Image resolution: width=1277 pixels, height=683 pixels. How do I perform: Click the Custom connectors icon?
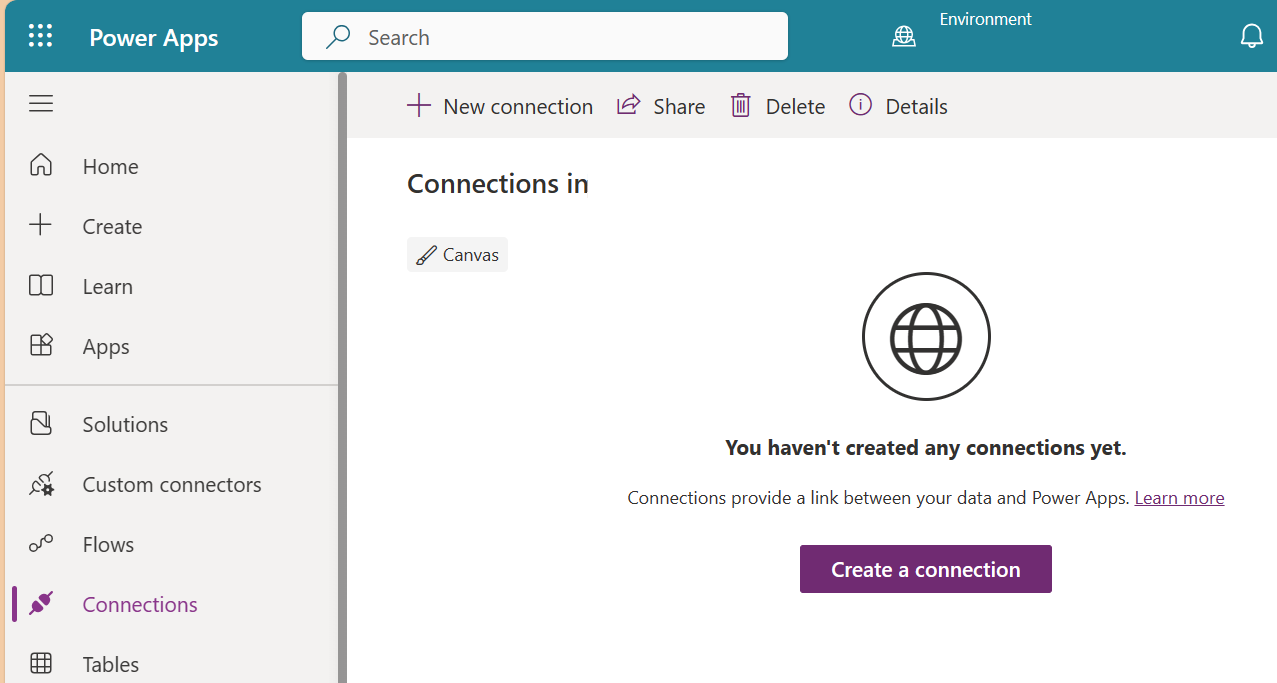[x=41, y=484]
